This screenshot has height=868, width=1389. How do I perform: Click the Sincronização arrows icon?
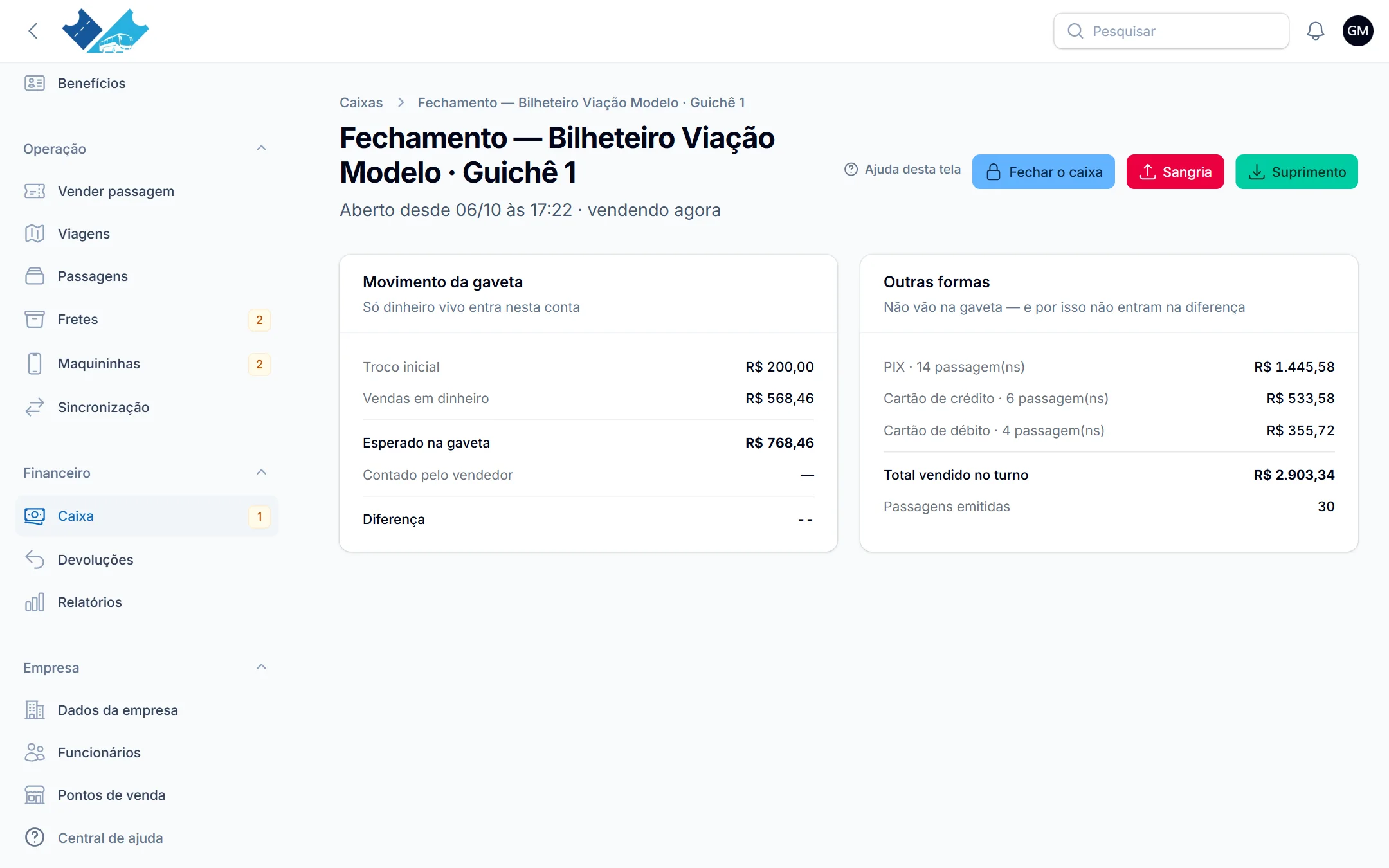point(35,407)
